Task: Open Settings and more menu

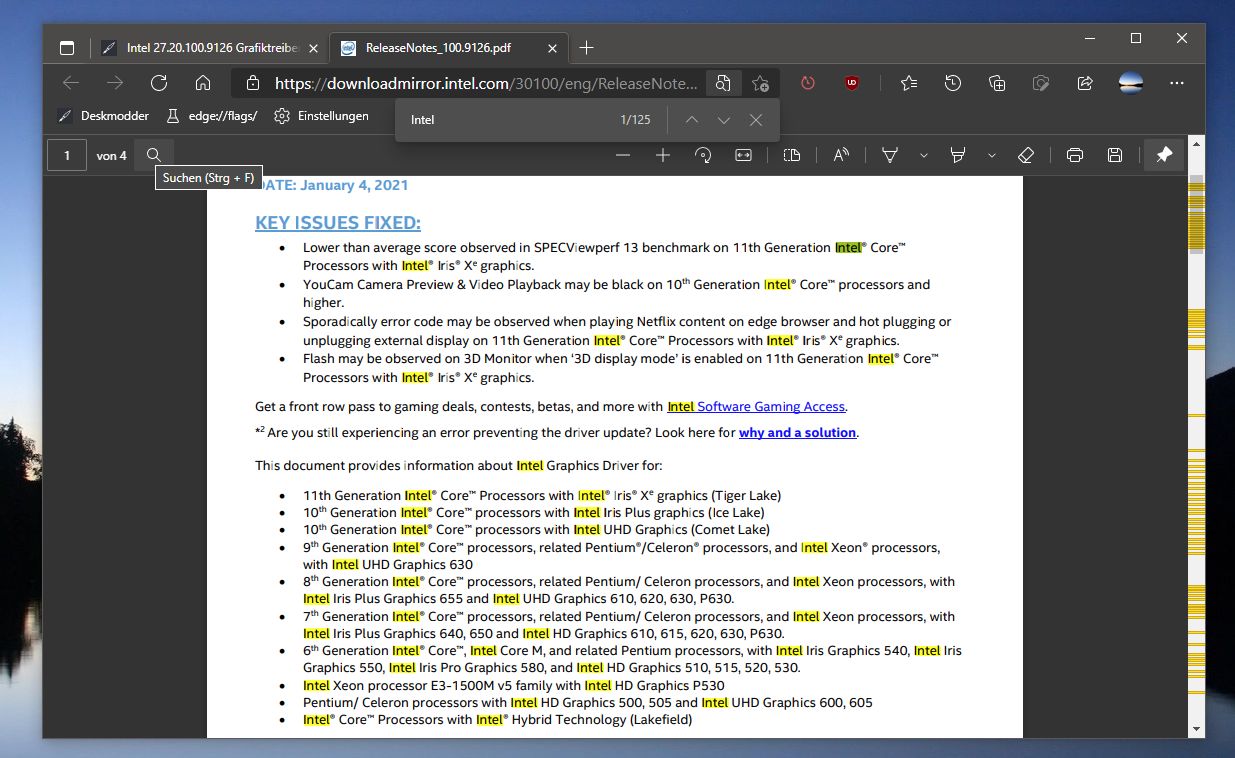Action: pyautogui.click(x=1177, y=83)
